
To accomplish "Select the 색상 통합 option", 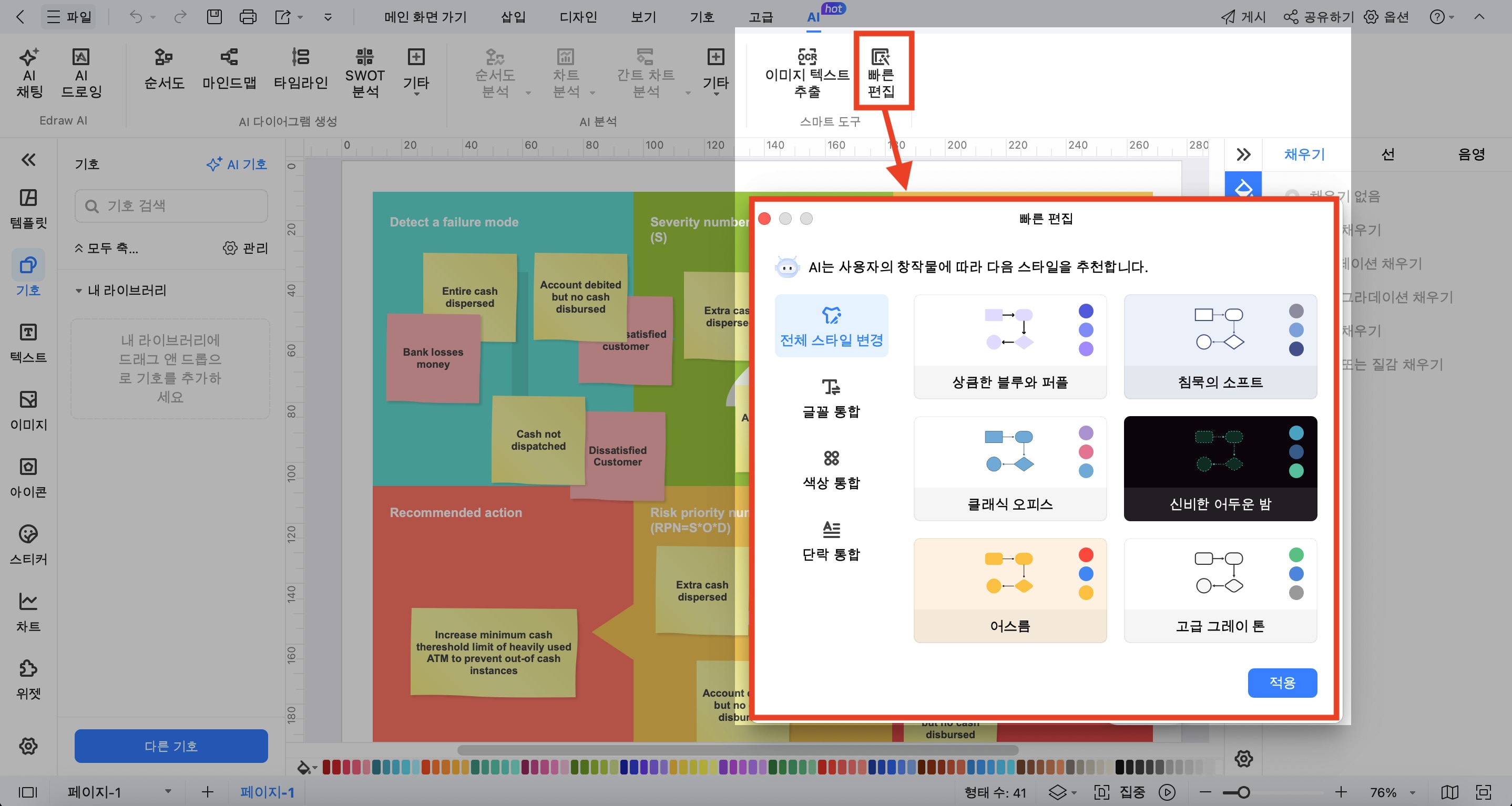I will [831, 469].
